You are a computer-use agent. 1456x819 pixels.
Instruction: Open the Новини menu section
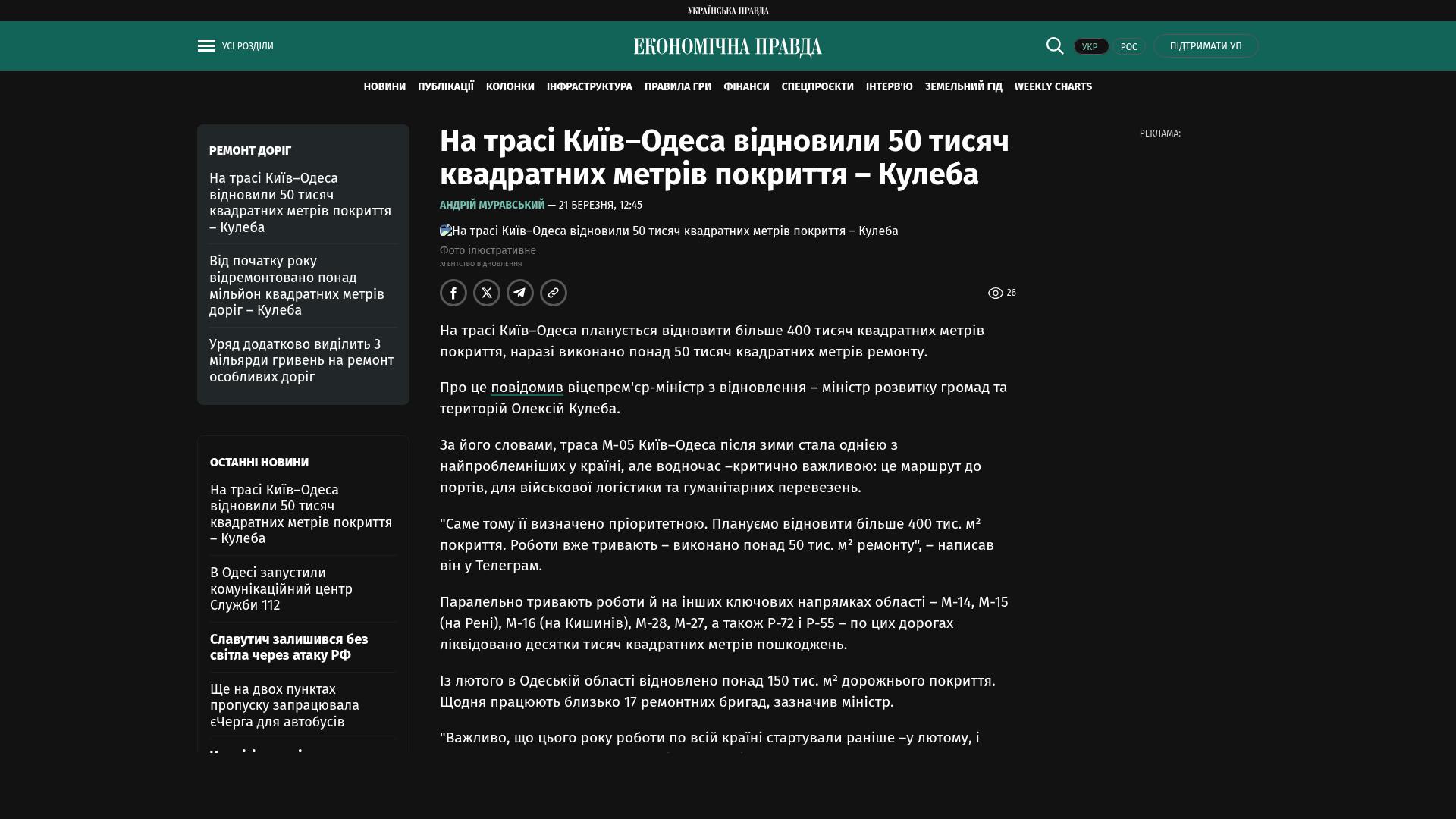click(384, 87)
